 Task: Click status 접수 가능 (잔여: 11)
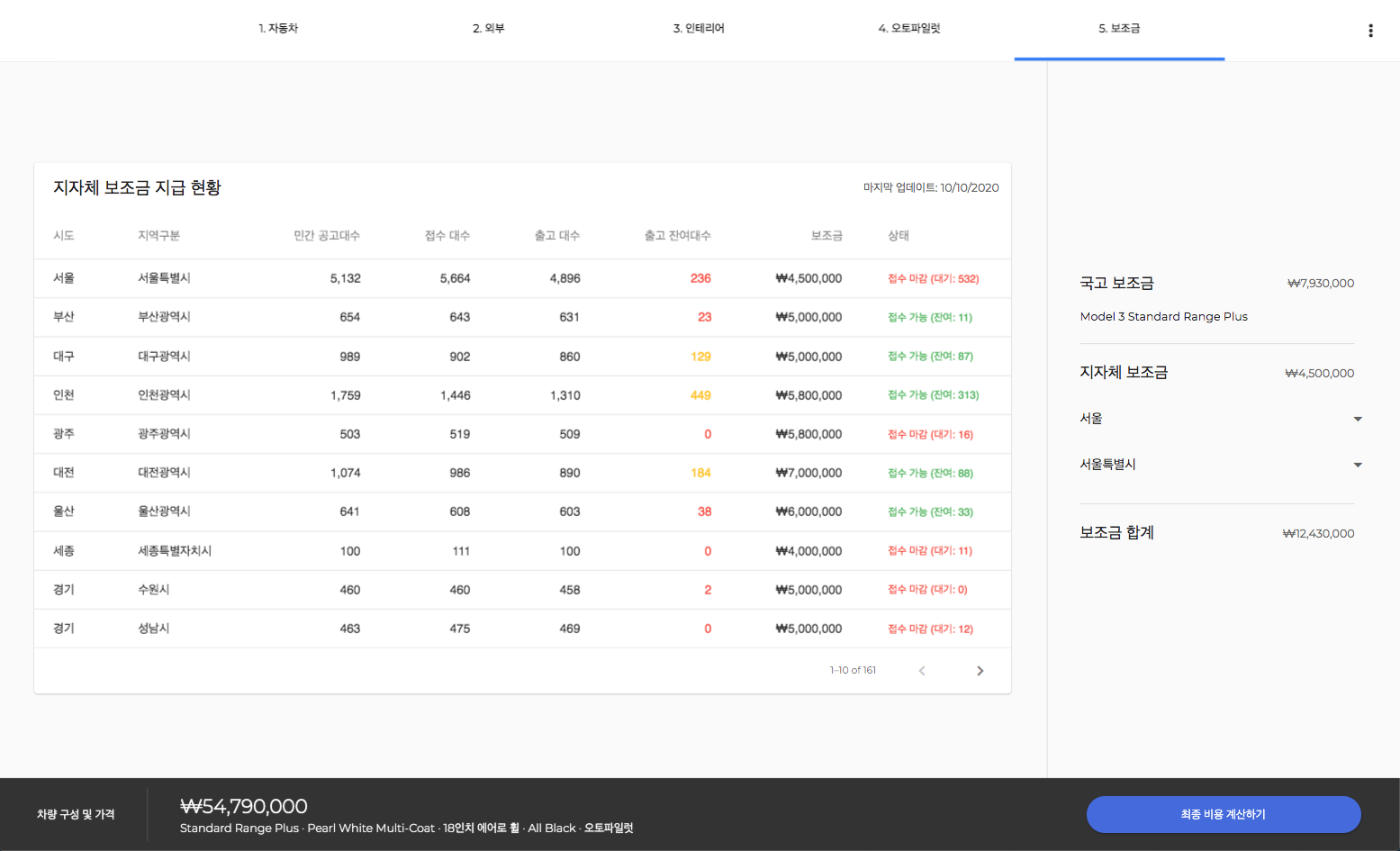pyautogui.click(x=930, y=318)
